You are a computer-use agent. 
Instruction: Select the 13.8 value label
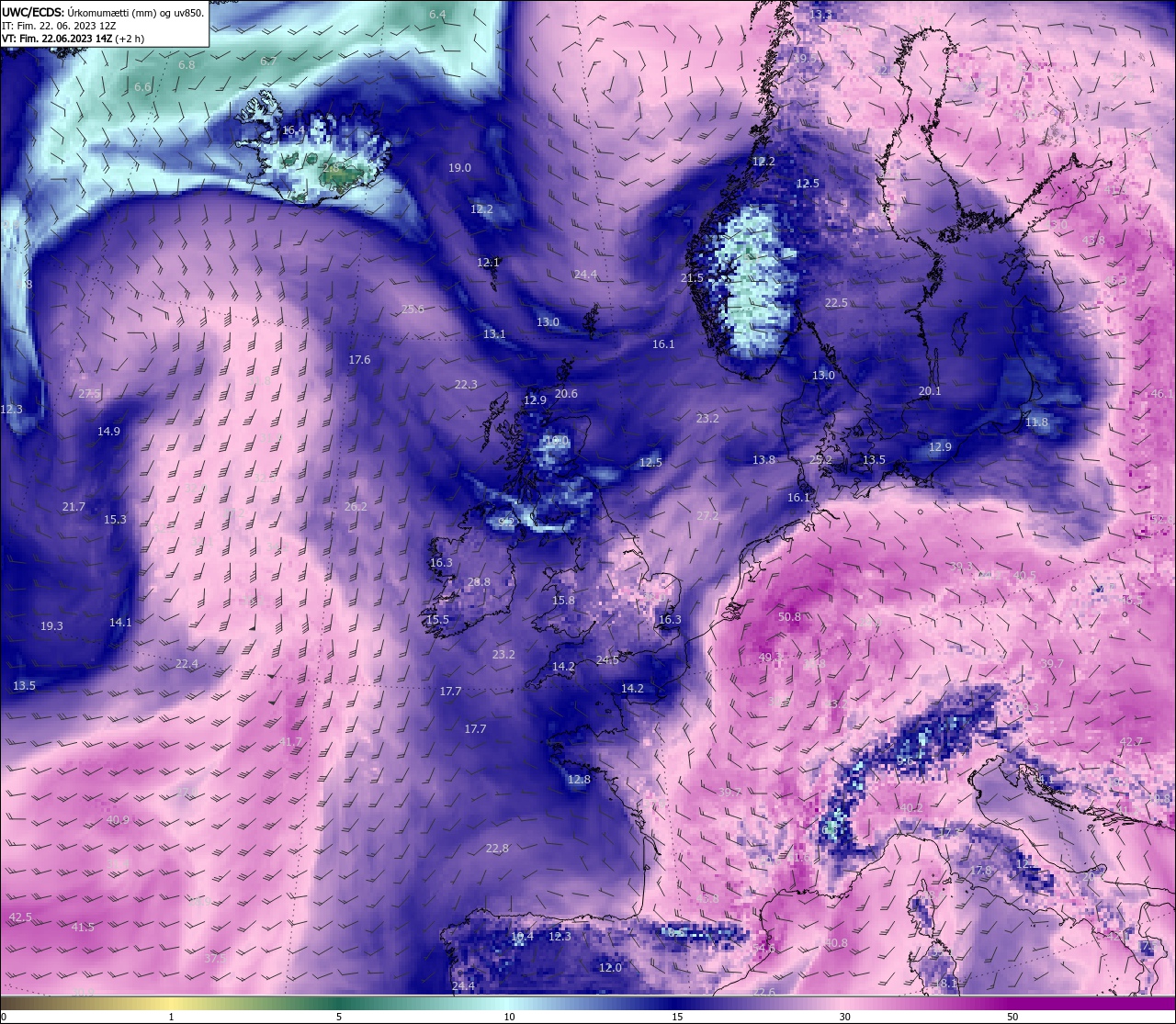pos(763,460)
